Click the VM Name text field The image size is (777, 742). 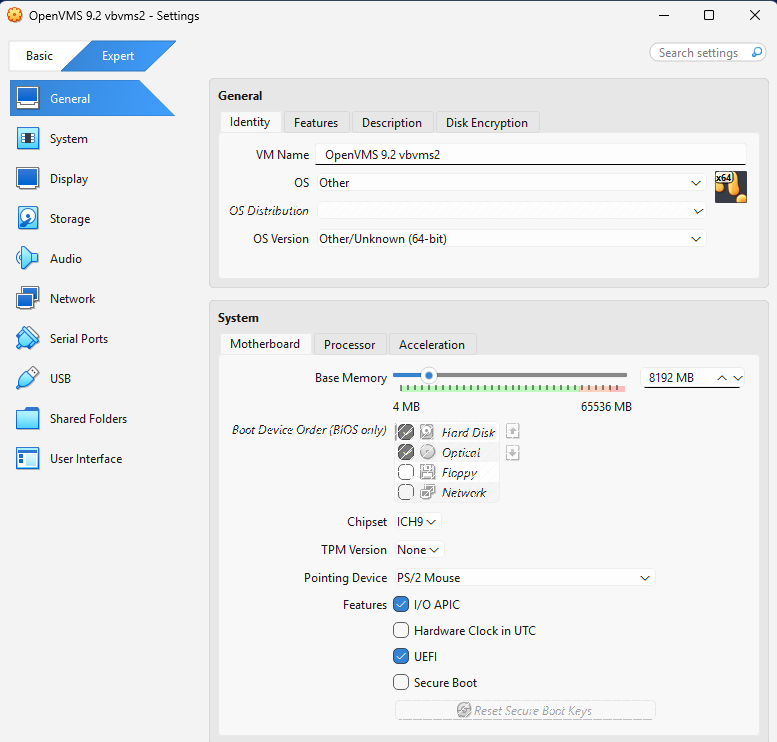(x=530, y=155)
